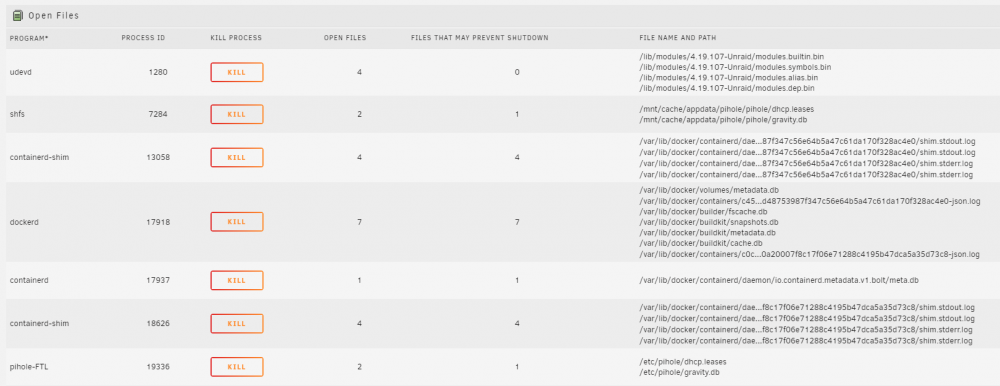Select the containerd meta.db path
The image size is (1000, 386).
[x=779, y=280]
